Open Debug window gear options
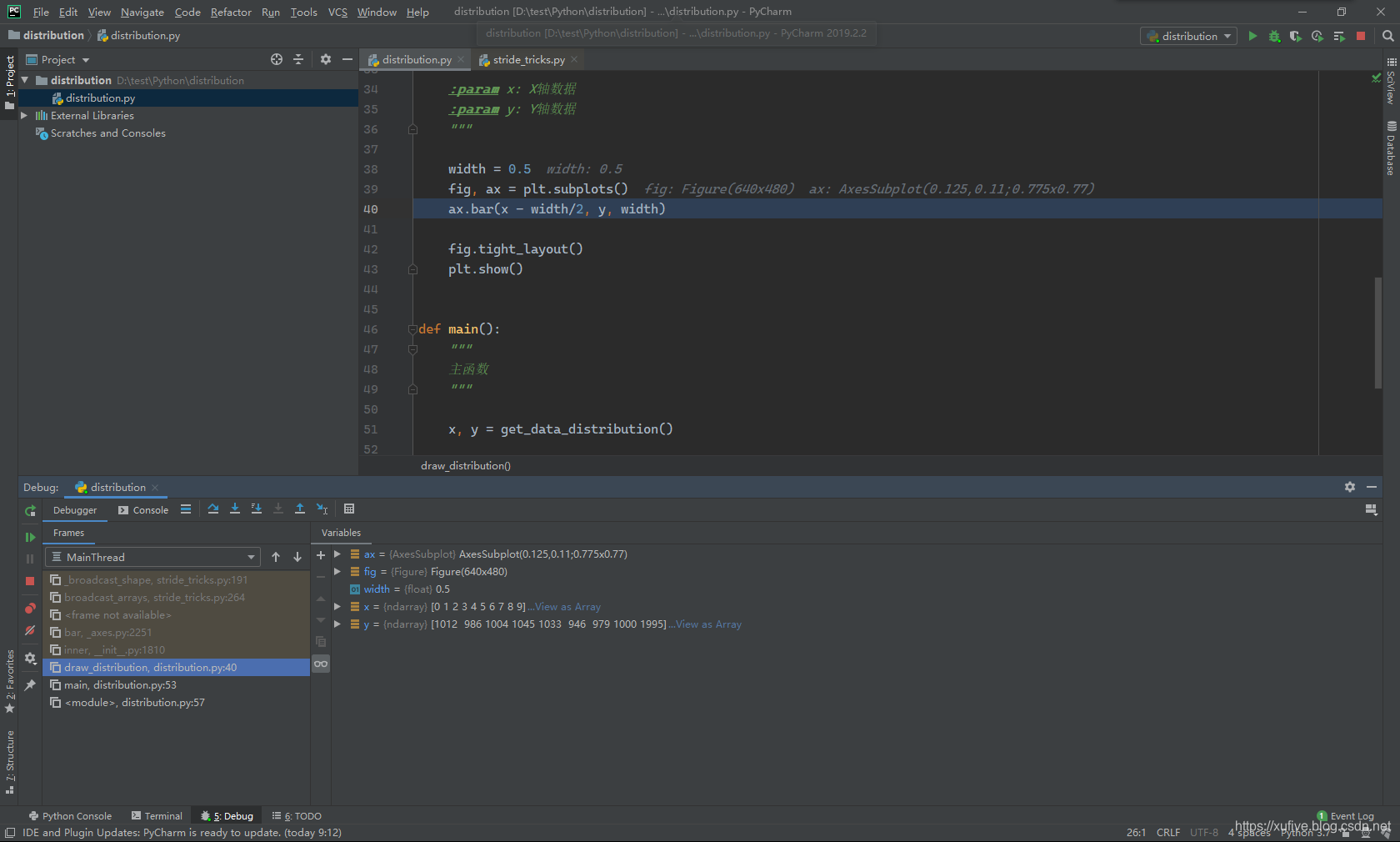The height and width of the screenshot is (842, 1400). click(1350, 487)
